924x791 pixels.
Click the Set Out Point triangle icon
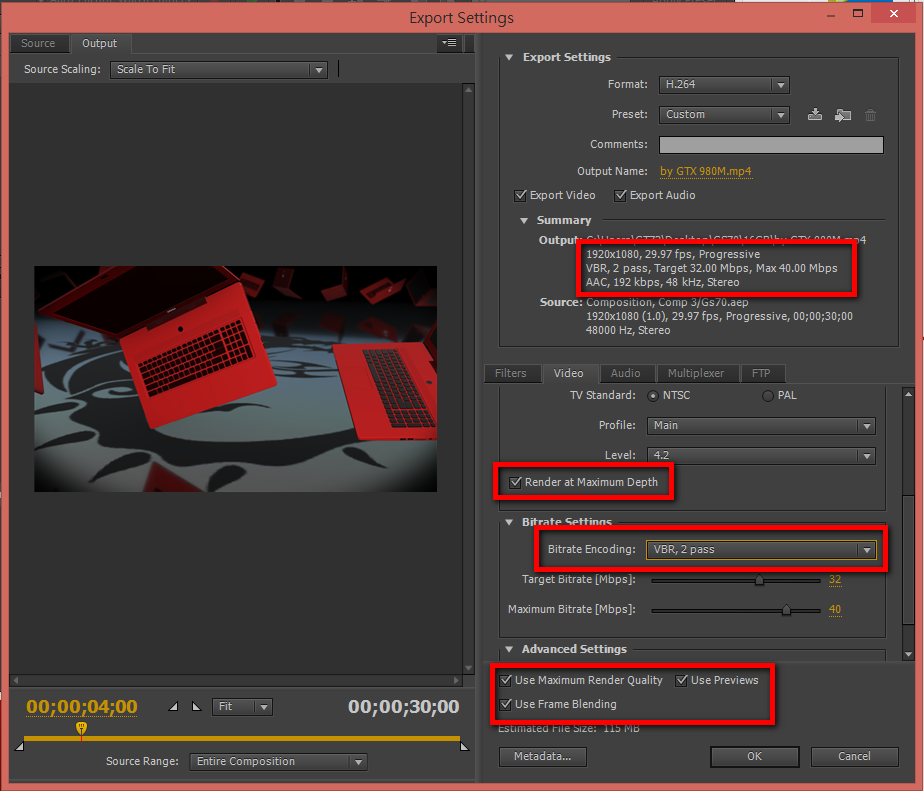pos(196,706)
